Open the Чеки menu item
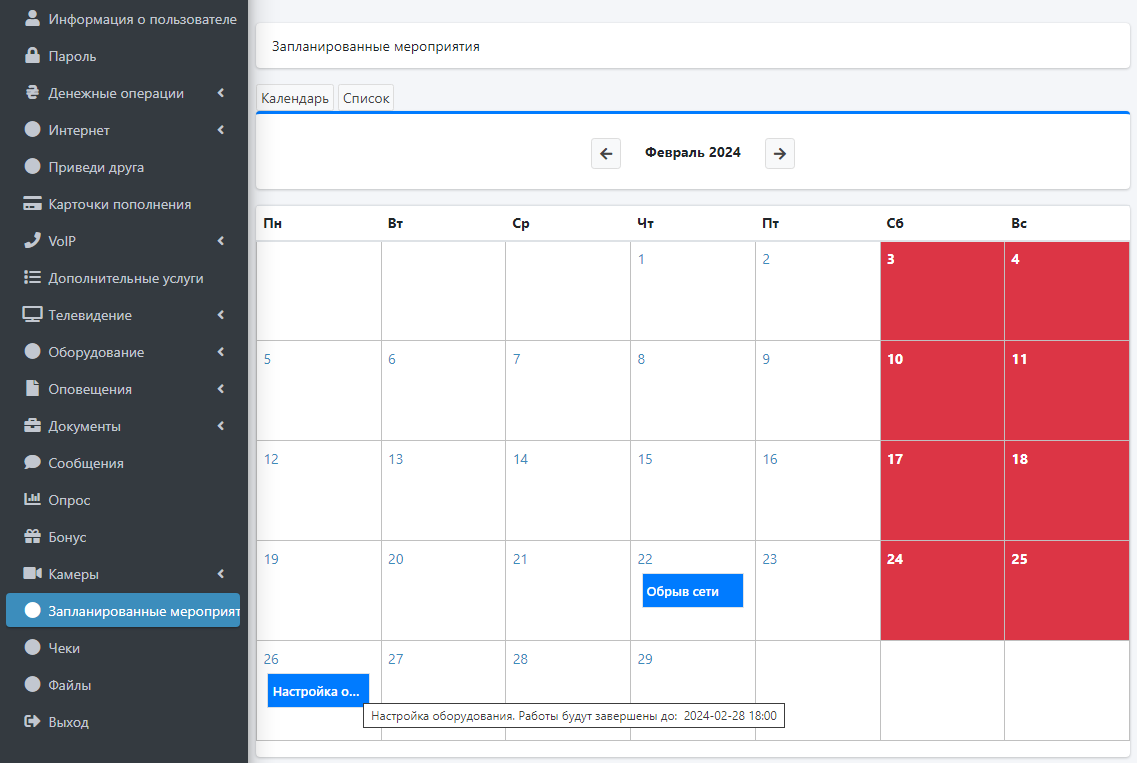 [x=64, y=648]
